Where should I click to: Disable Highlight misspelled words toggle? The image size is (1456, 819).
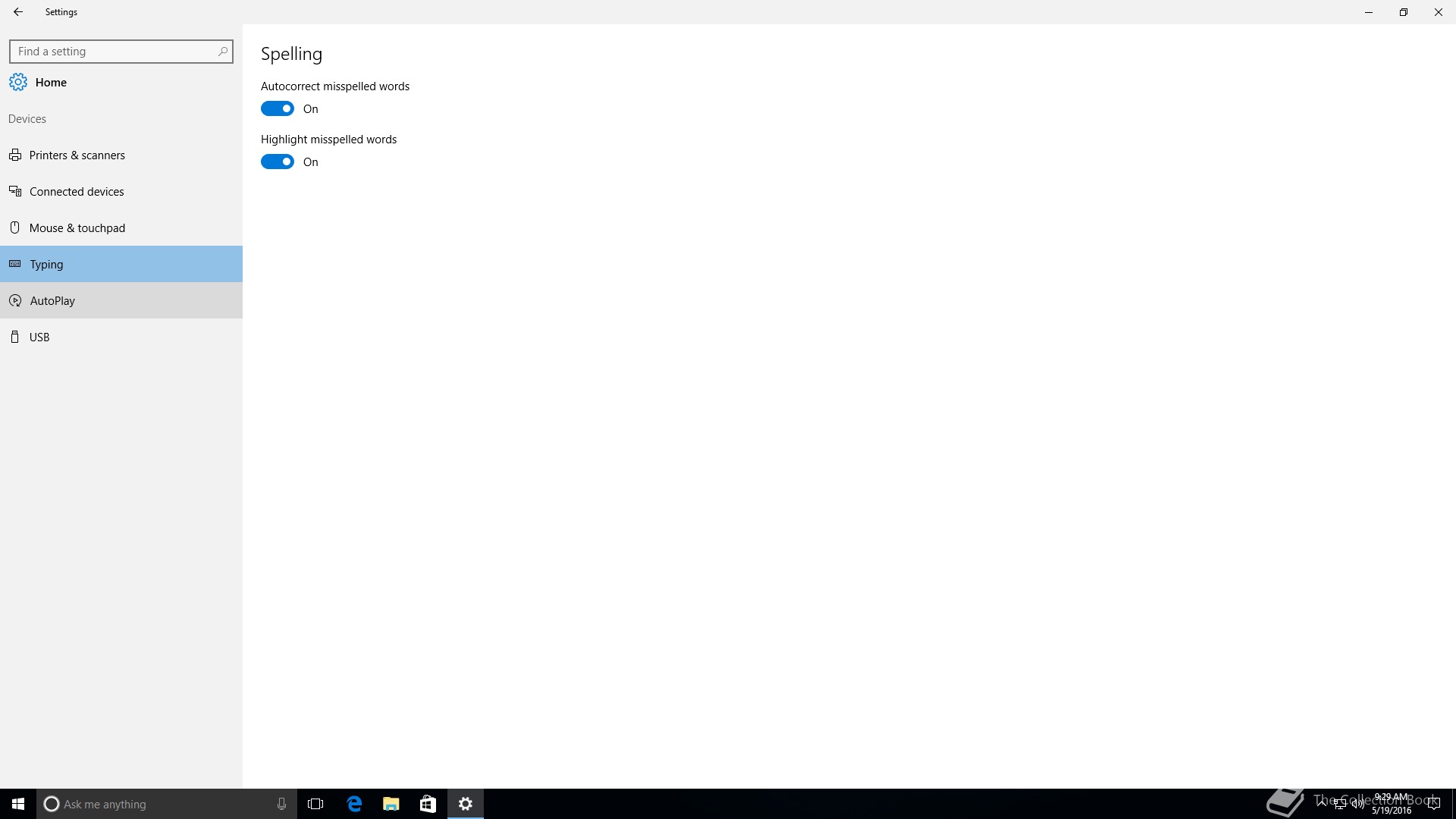pyautogui.click(x=278, y=162)
